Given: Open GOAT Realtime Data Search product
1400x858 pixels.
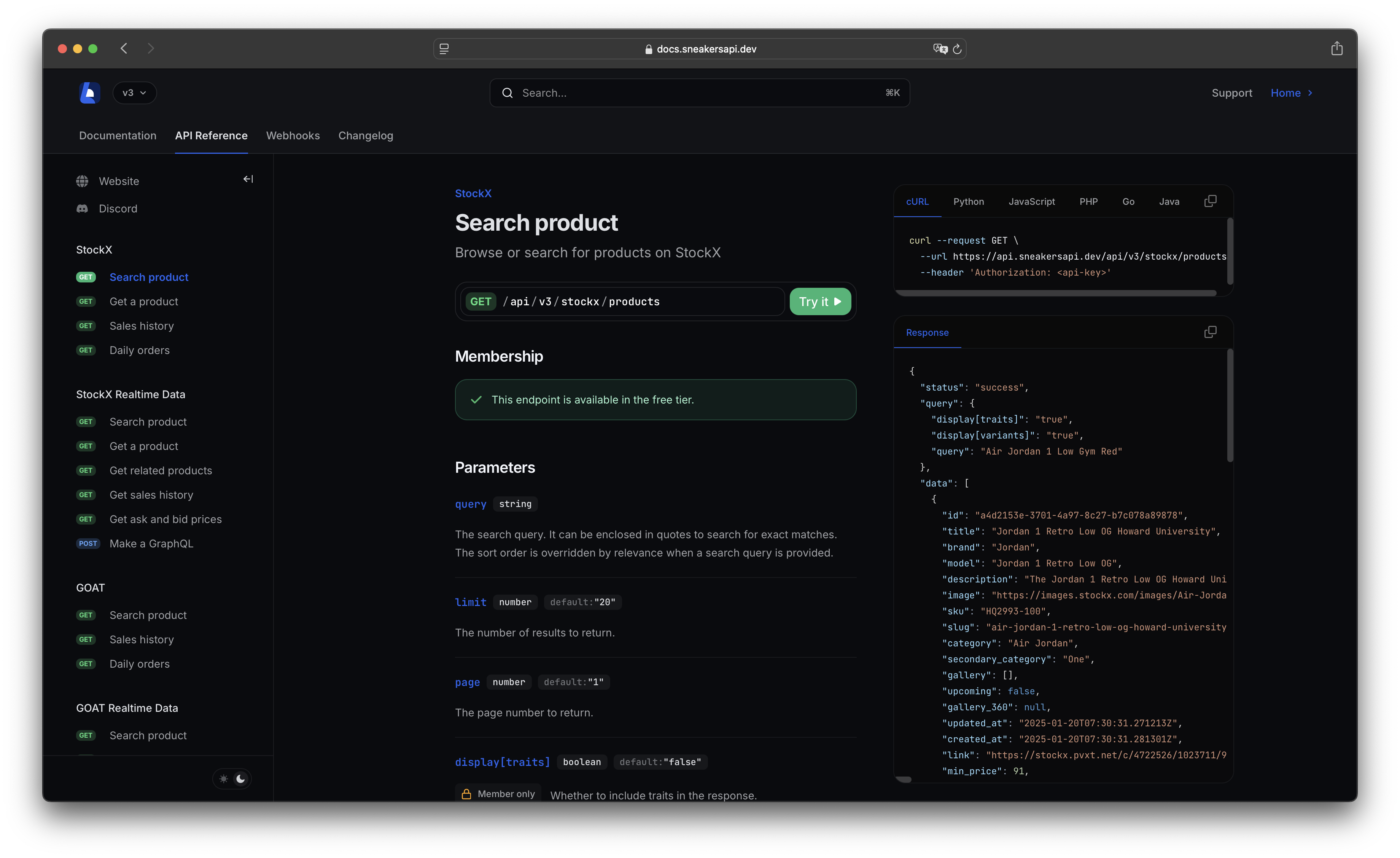Looking at the screenshot, I should click(x=148, y=736).
